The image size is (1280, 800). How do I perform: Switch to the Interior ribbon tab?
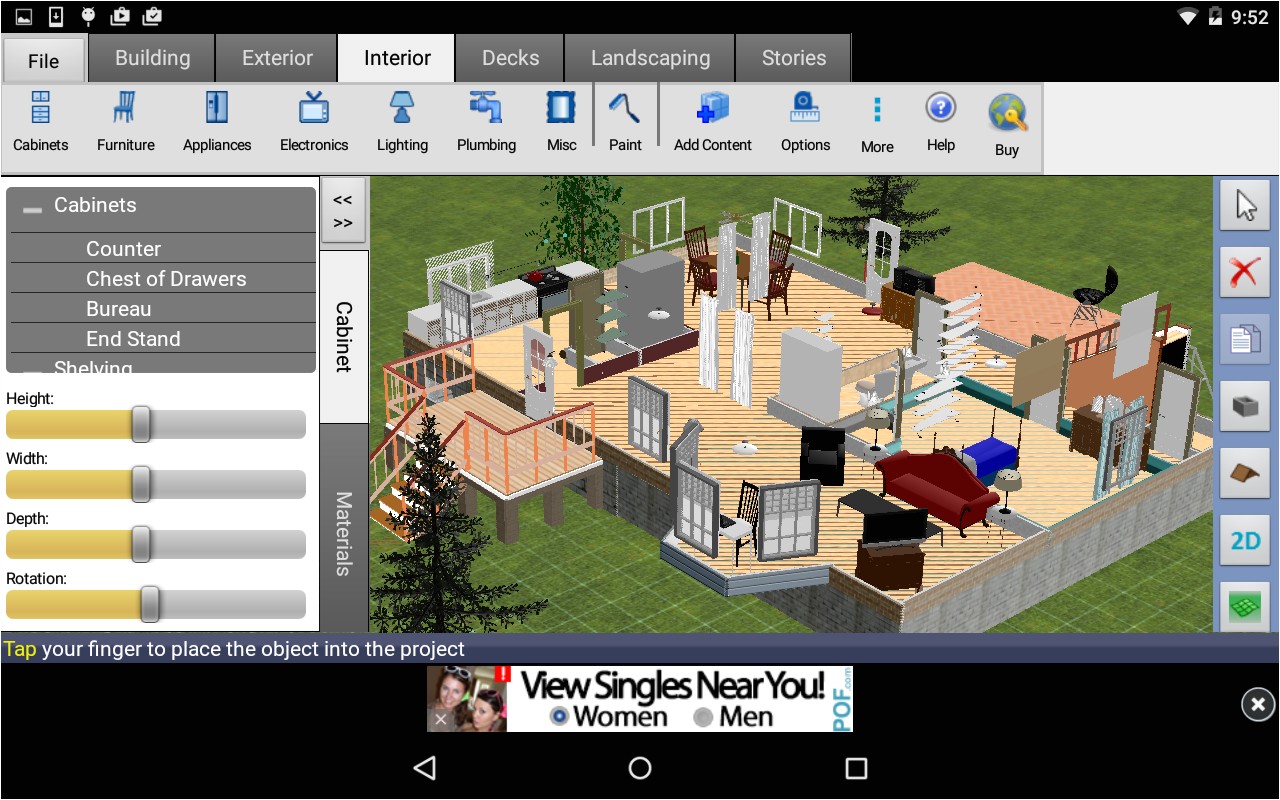pyautogui.click(x=395, y=57)
